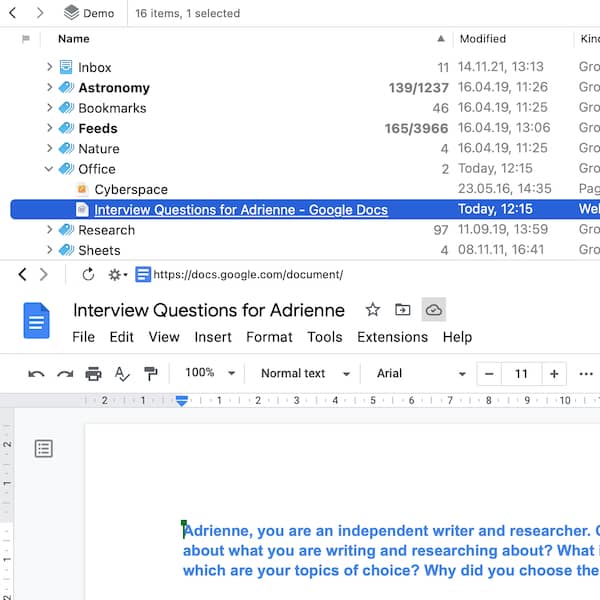Open the Extensions menu in Docs
This screenshot has width=600, height=600.
pyautogui.click(x=393, y=337)
